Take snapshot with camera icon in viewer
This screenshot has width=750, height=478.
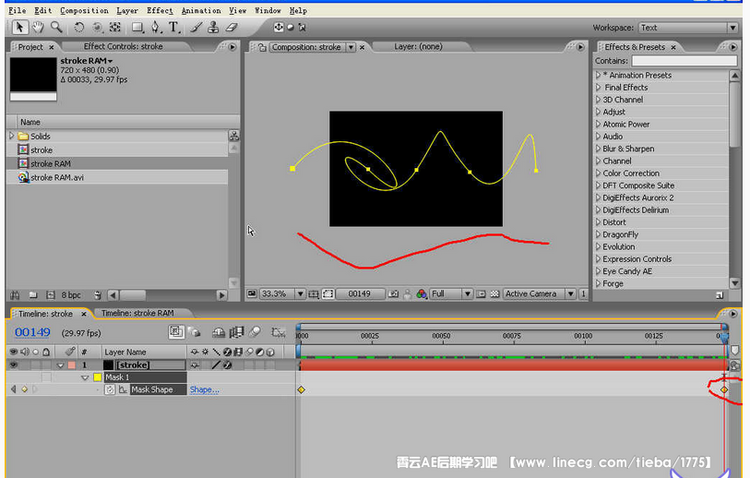[x=394, y=294]
